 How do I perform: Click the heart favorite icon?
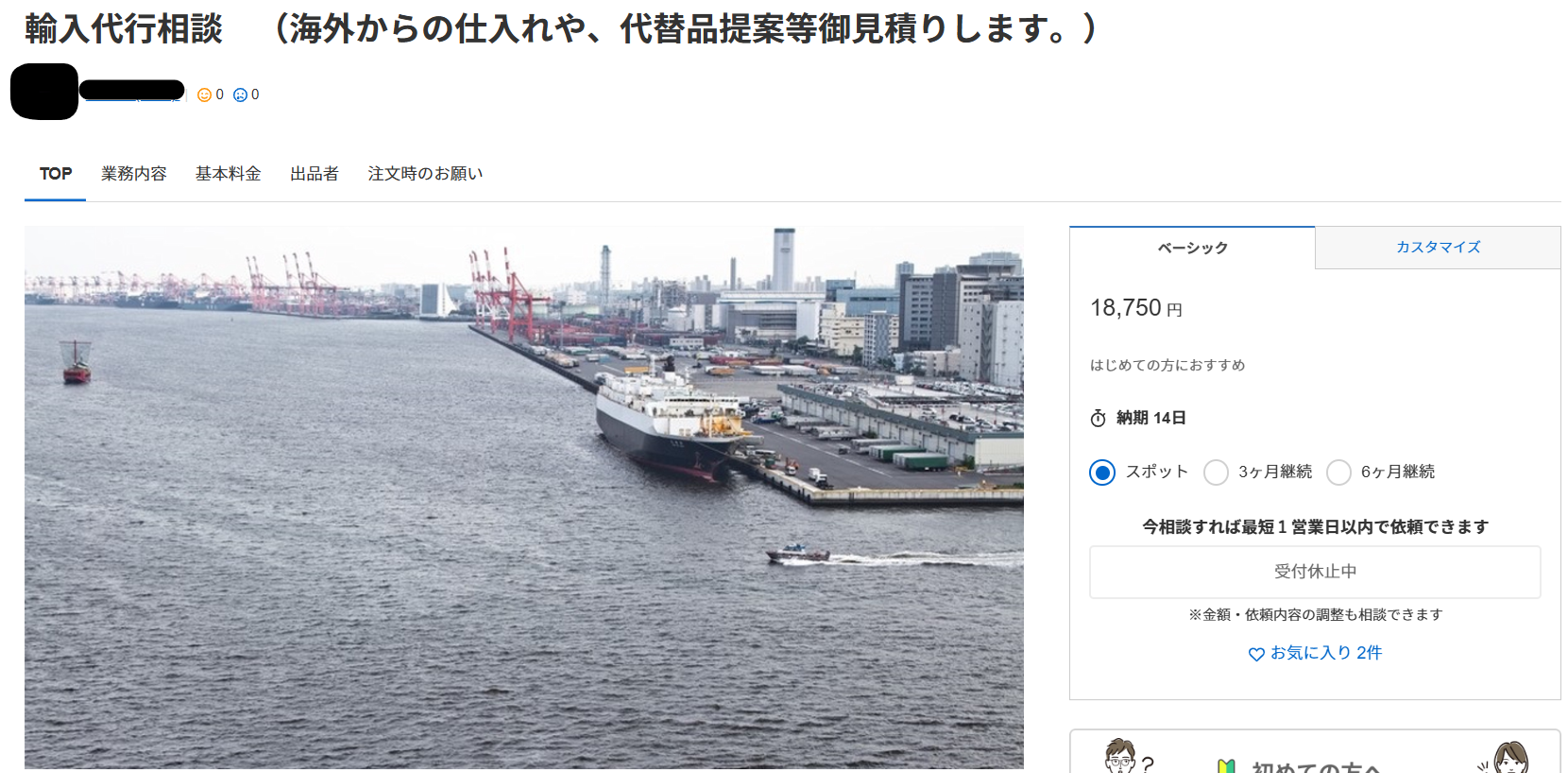click(x=1256, y=654)
